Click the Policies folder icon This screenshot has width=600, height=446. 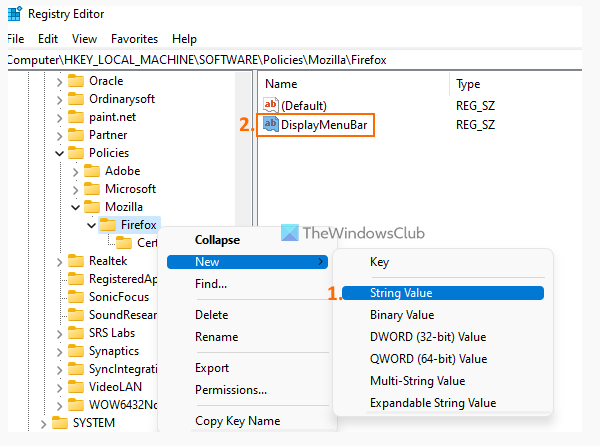(75, 153)
